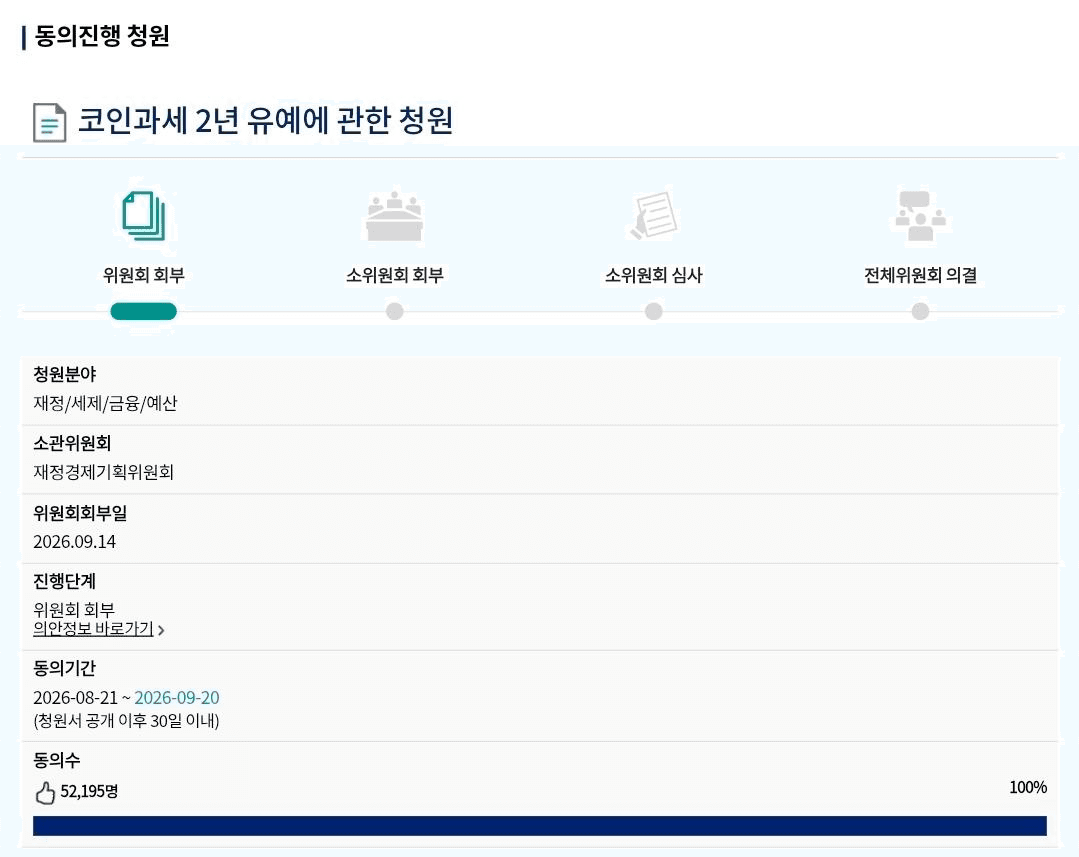The image size is (1079, 857).
Task: Click the 소위원회 회부 meeting table icon
Action: (394, 216)
